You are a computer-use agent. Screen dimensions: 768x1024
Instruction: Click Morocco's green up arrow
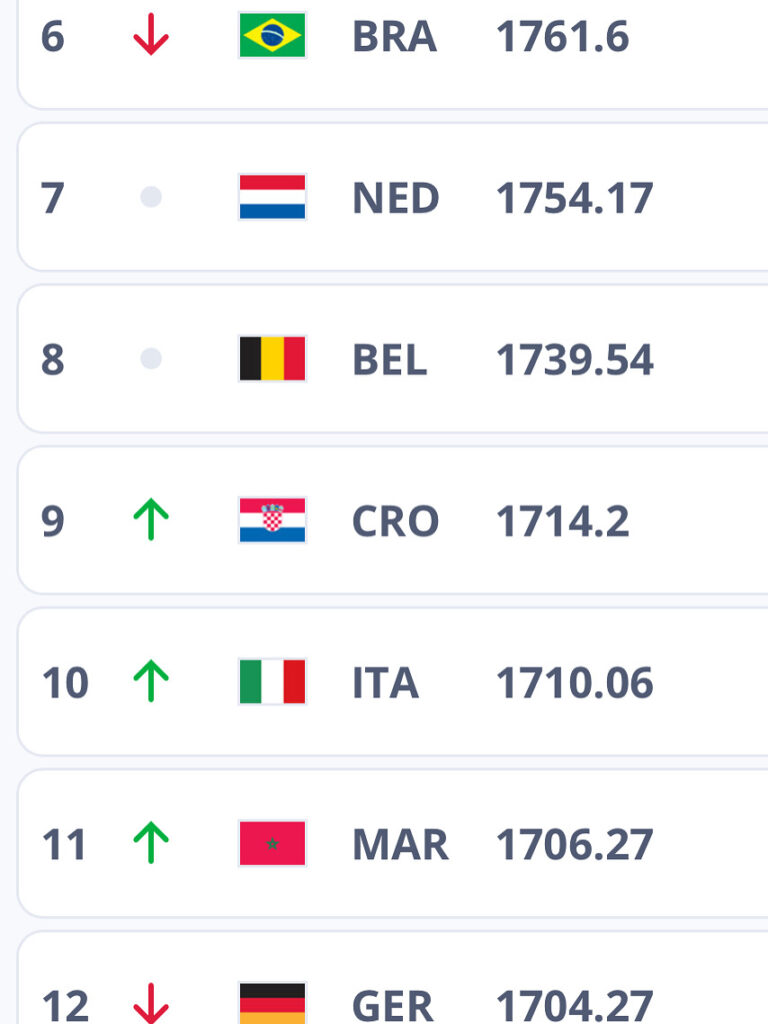pos(151,842)
